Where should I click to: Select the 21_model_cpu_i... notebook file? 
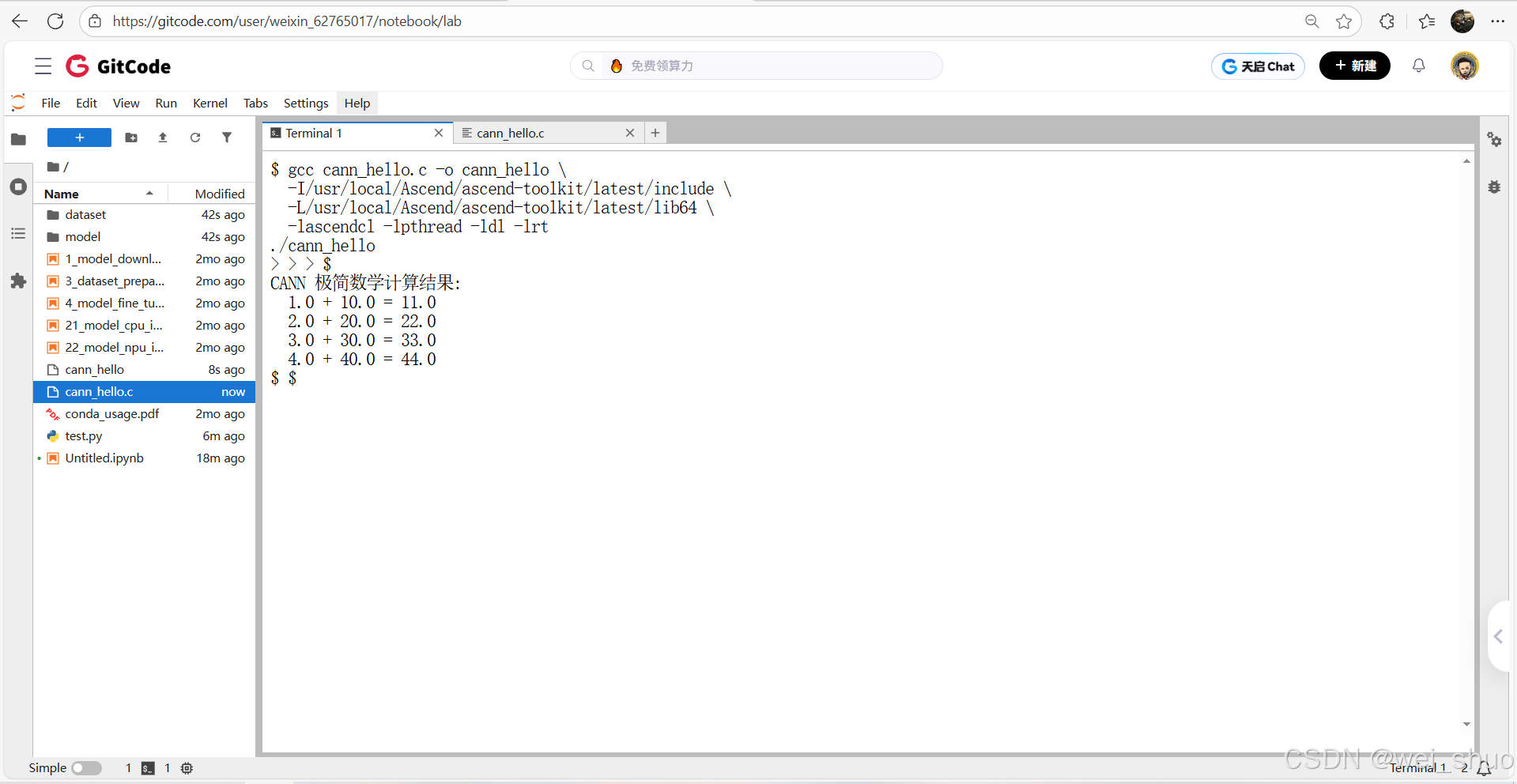145,326
